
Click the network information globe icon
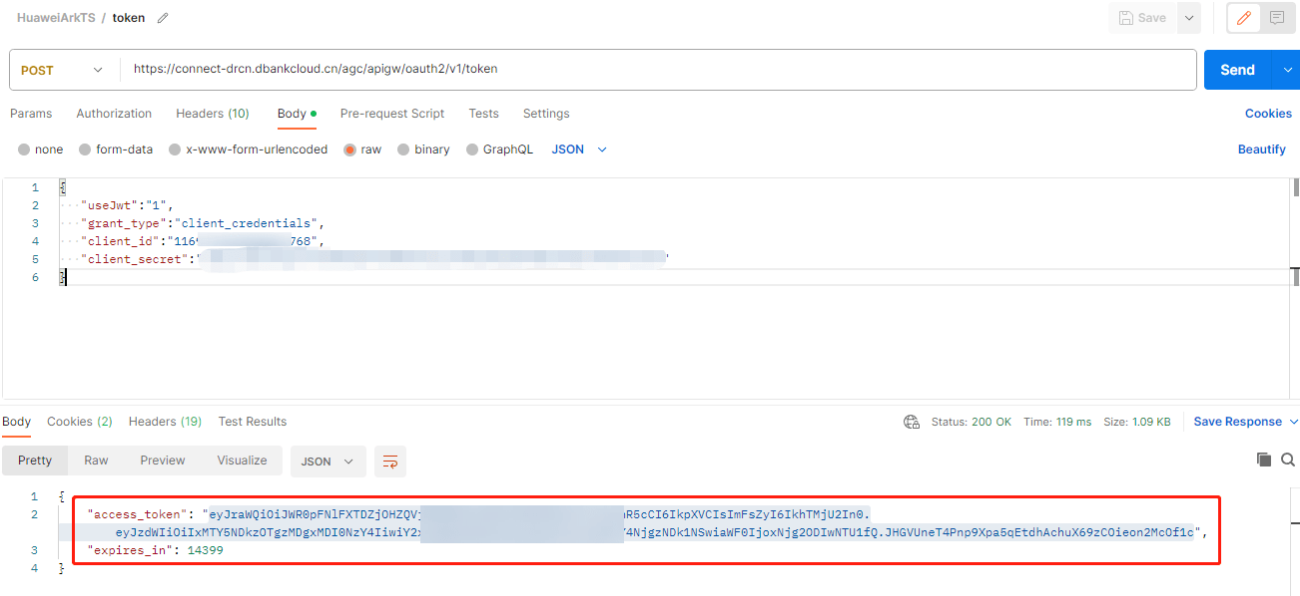(x=911, y=421)
